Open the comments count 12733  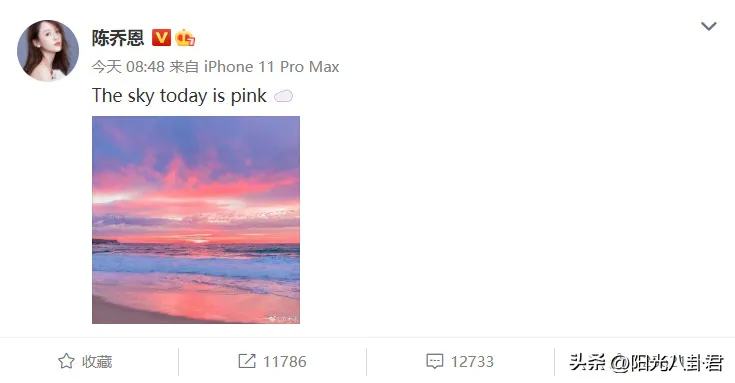pyautogui.click(x=472, y=361)
